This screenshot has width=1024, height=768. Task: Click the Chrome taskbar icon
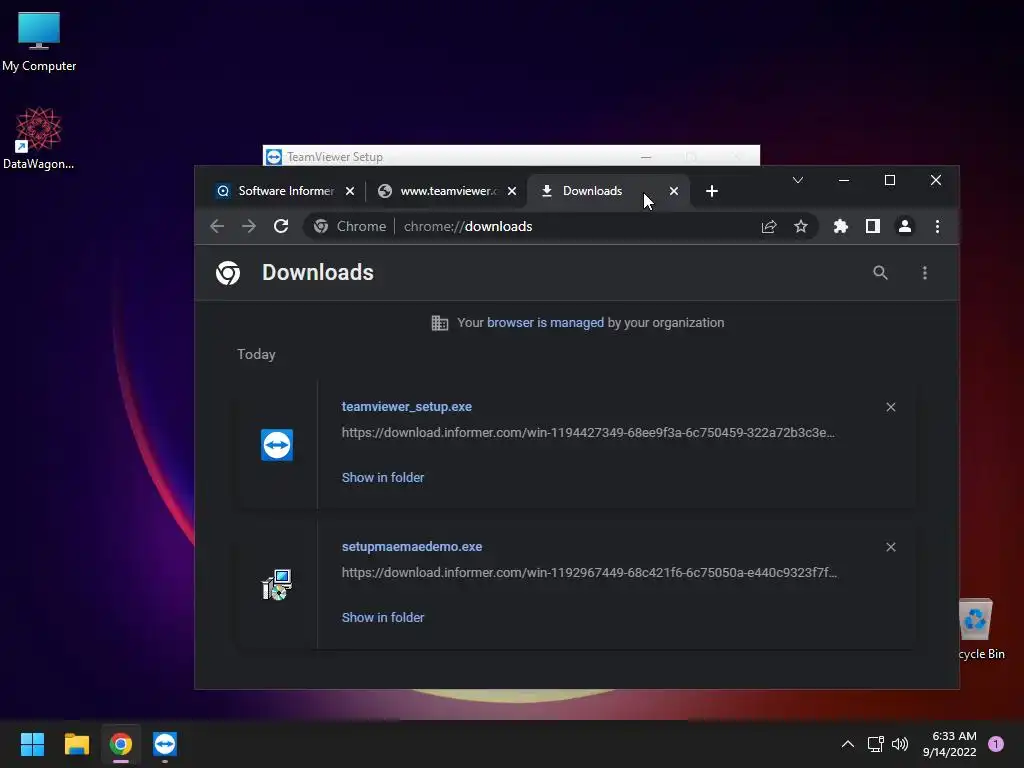tap(121, 744)
